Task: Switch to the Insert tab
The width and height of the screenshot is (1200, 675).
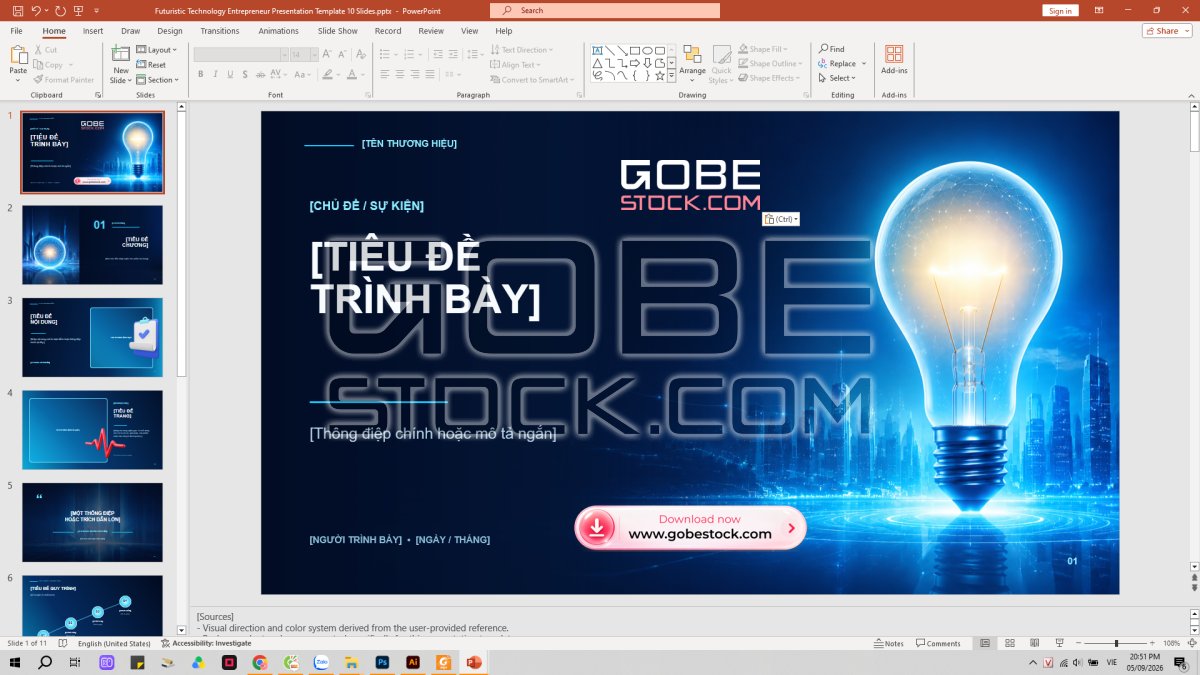Action: pyautogui.click(x=93, y=31)
